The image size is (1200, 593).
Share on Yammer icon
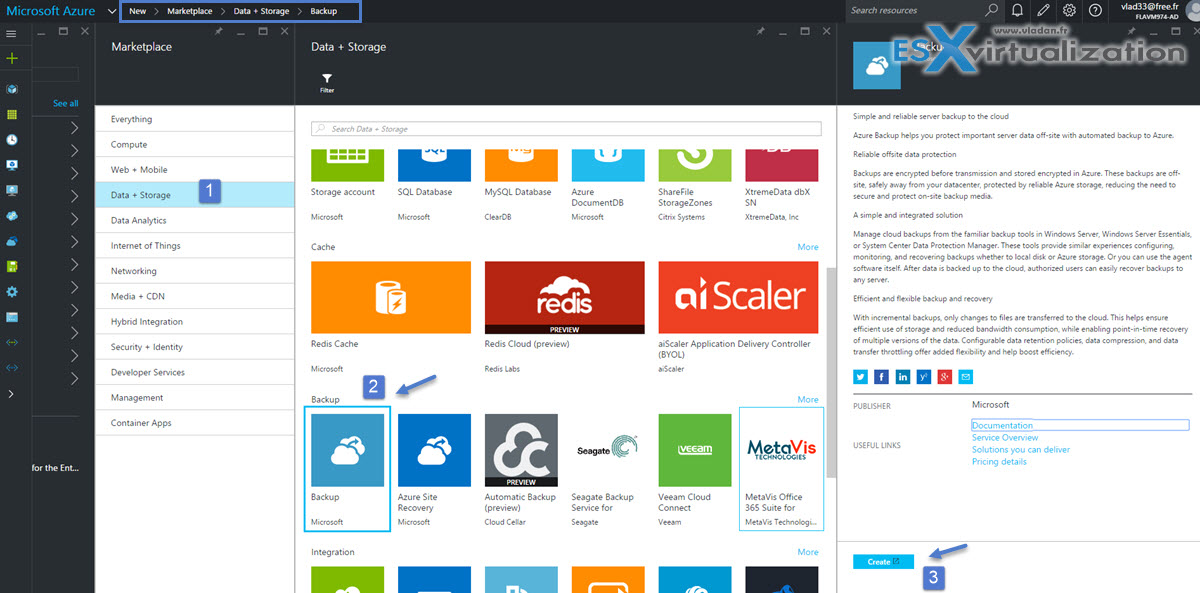click(x=923, y=376)
